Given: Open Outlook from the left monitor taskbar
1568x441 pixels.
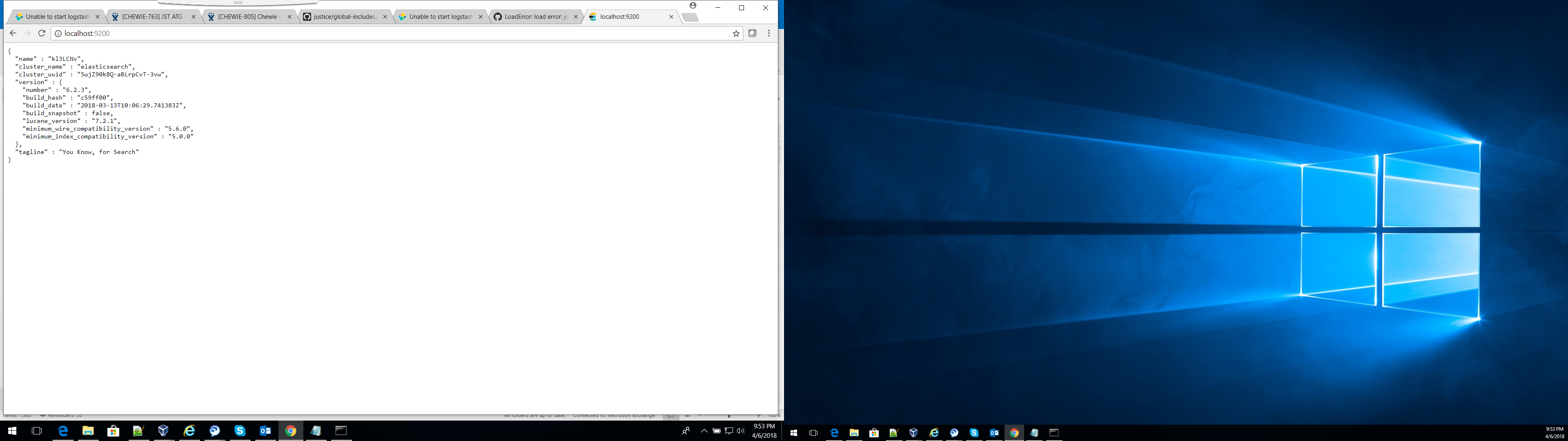Looking at the screenshot, I should 265,431.
